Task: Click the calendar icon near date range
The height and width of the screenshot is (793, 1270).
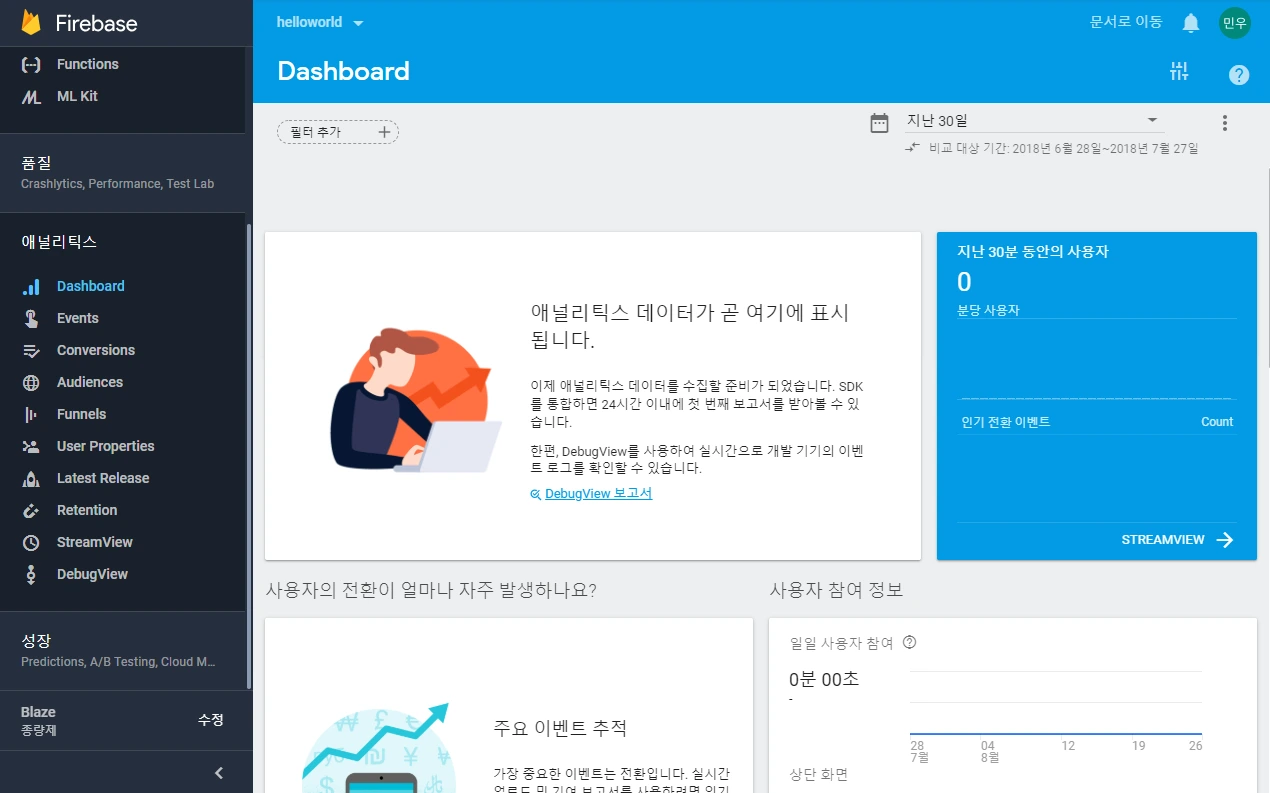Action: tap(879, 122)
